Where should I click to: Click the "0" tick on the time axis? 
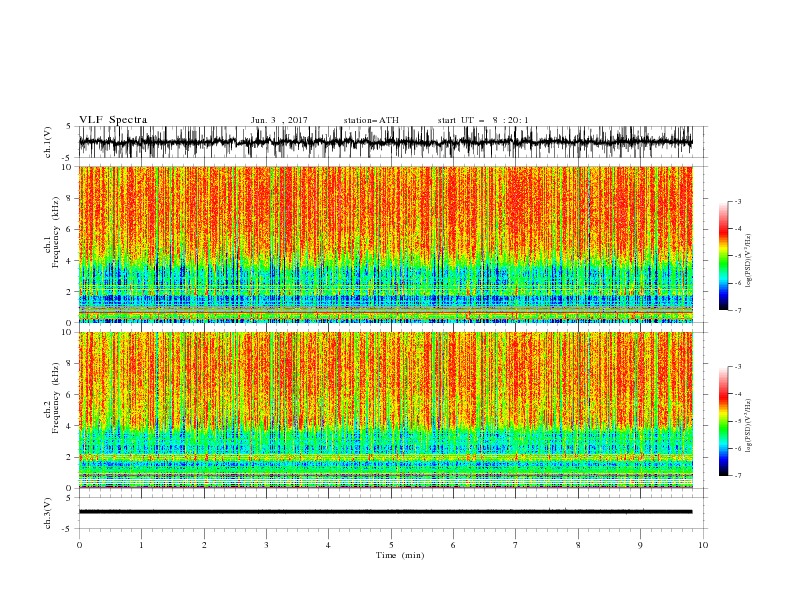click(79, 545)
